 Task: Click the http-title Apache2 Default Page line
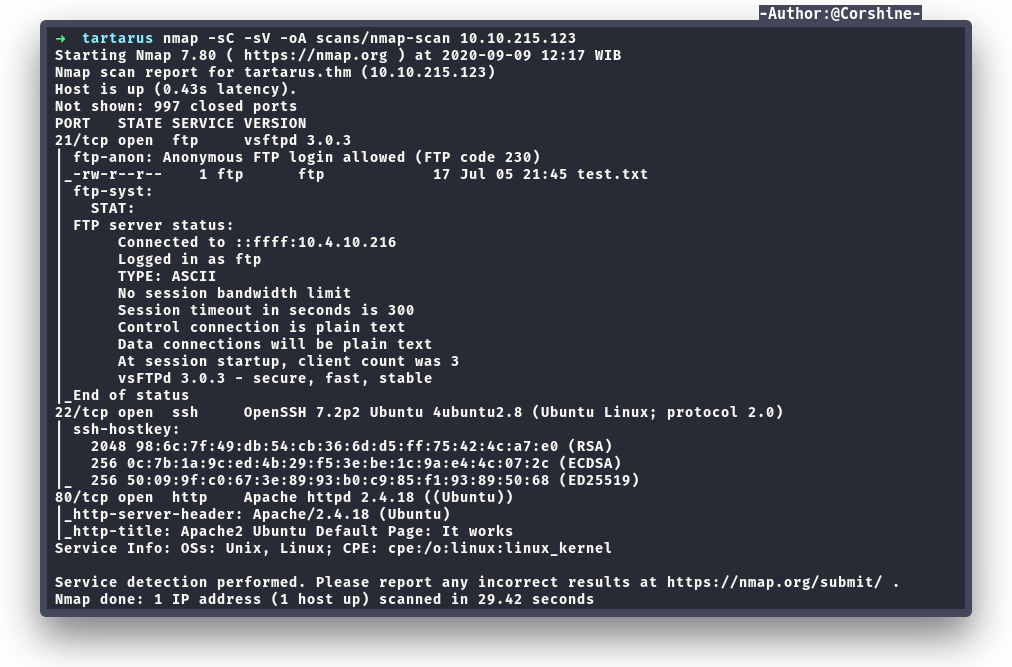coord(288,531)
